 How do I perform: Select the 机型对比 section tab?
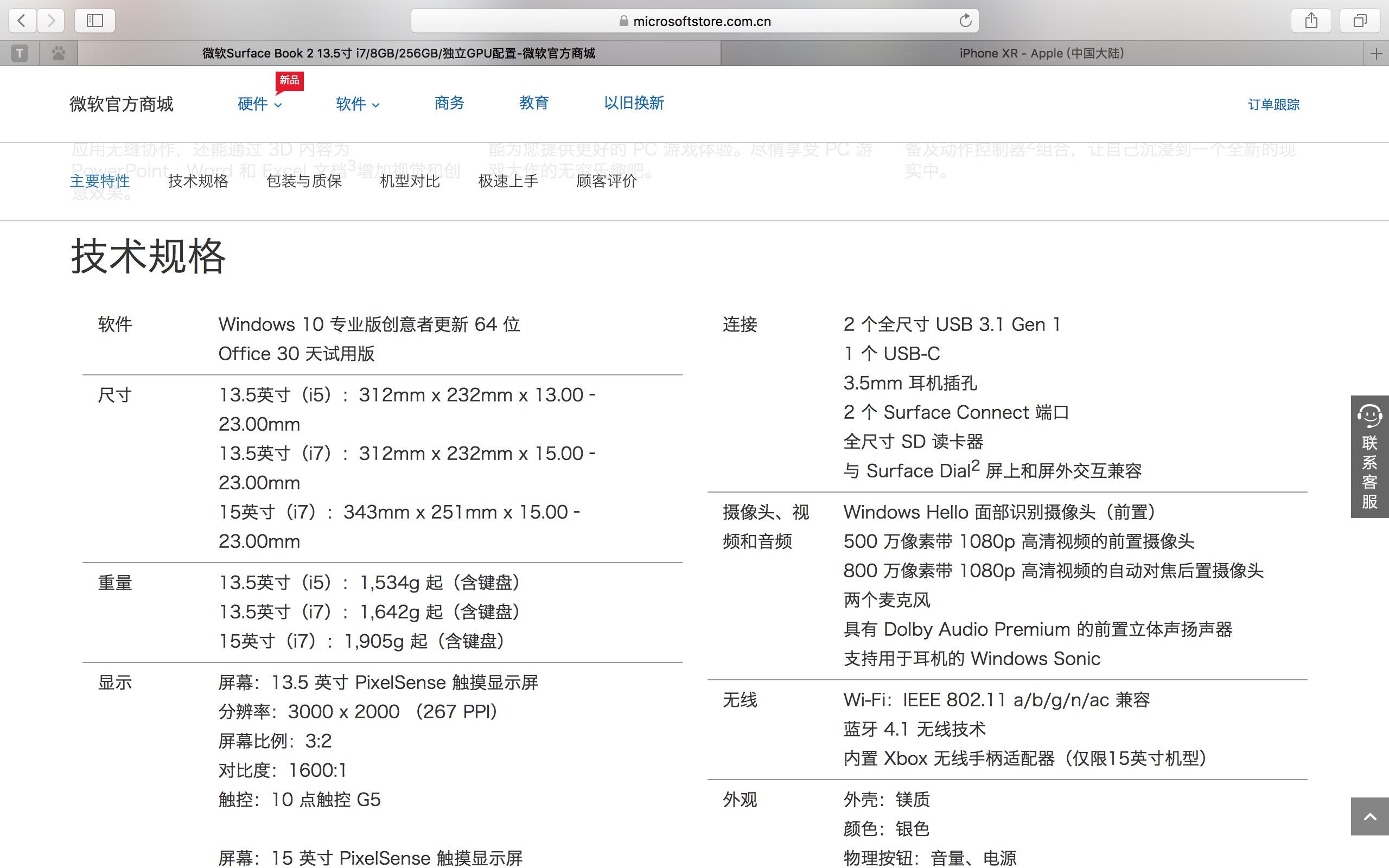(410, 181)
